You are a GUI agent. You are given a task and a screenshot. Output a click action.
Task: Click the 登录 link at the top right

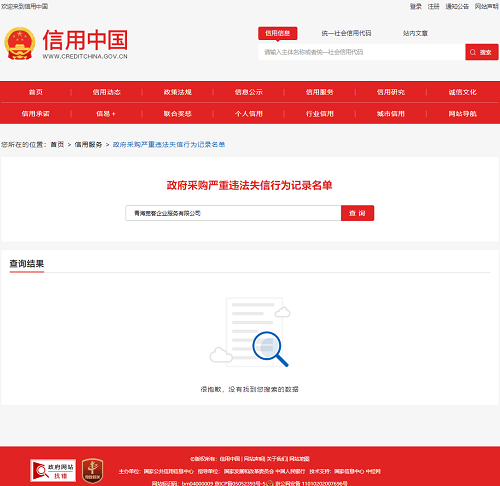(x=416, y=6)
